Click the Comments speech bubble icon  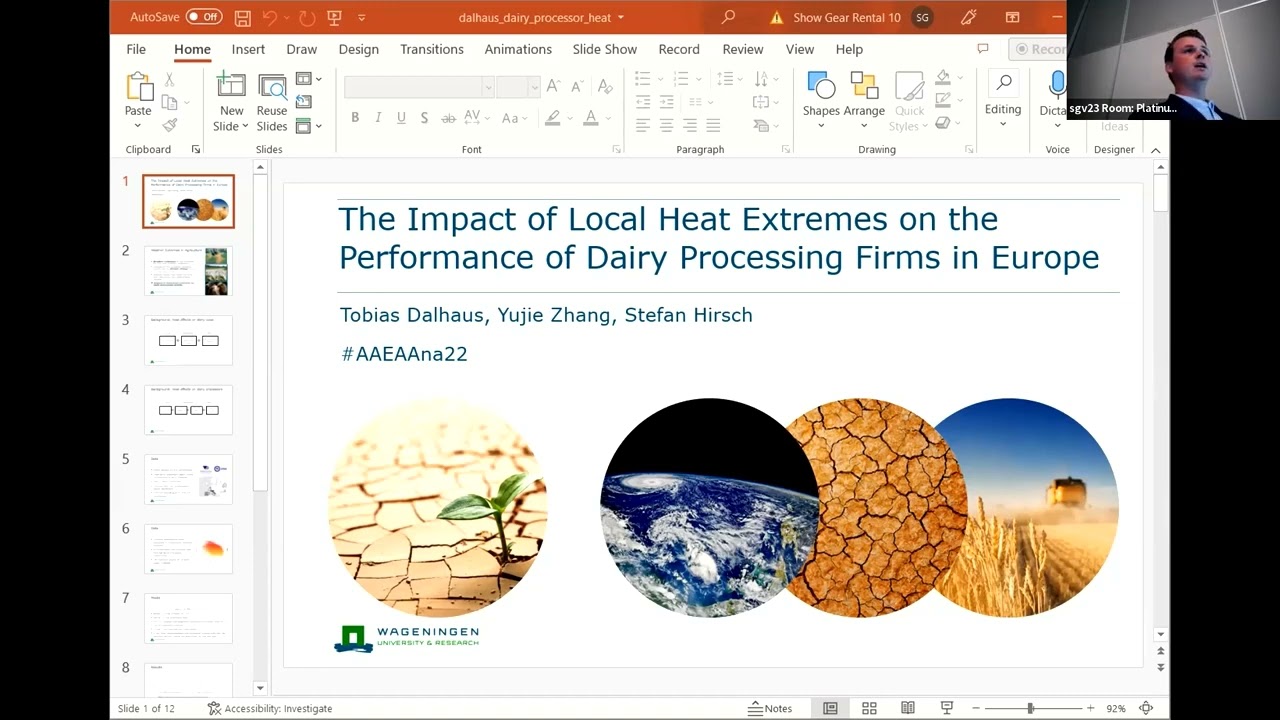(x=983, y=49)
